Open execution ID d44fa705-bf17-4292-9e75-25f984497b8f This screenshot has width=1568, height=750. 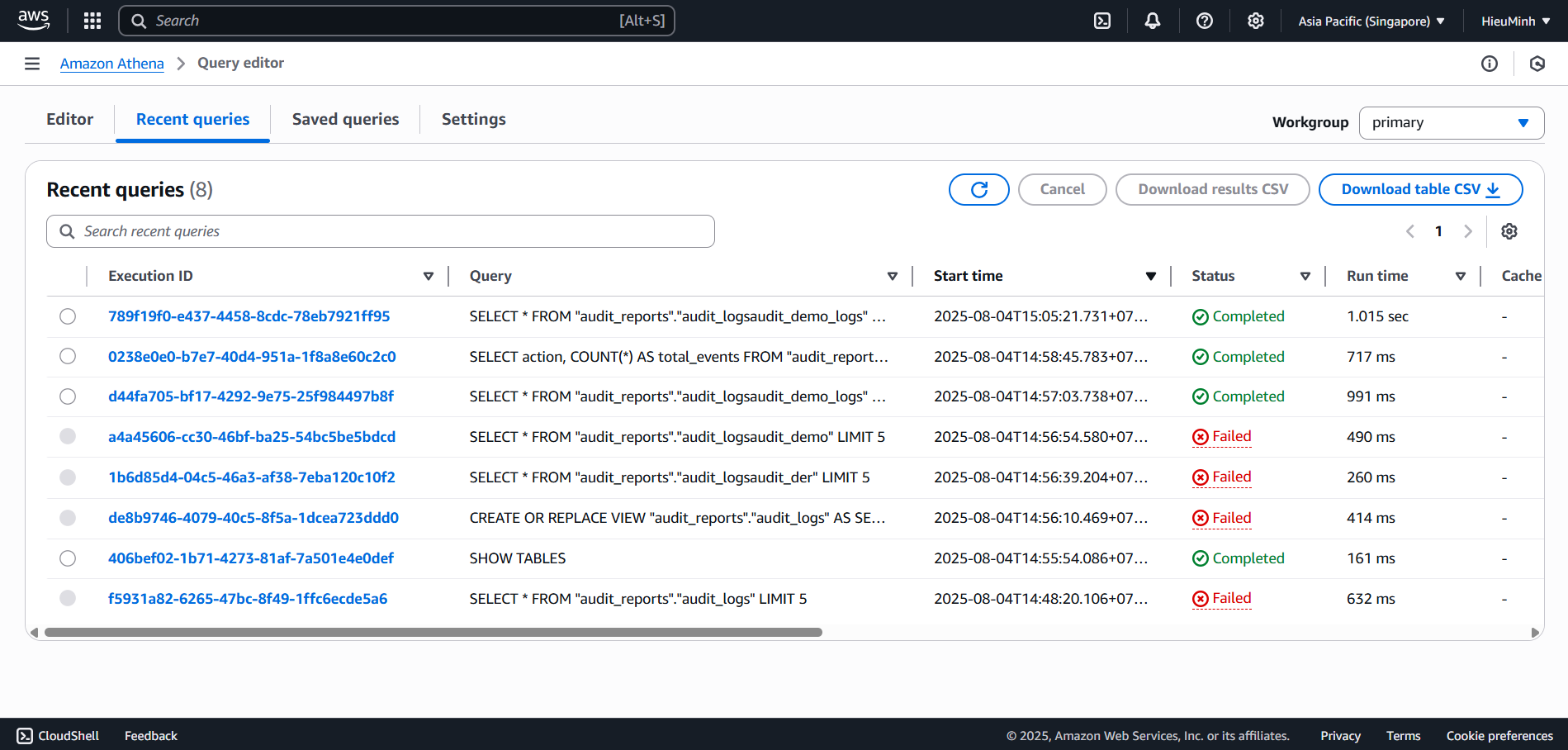point(251,396)
